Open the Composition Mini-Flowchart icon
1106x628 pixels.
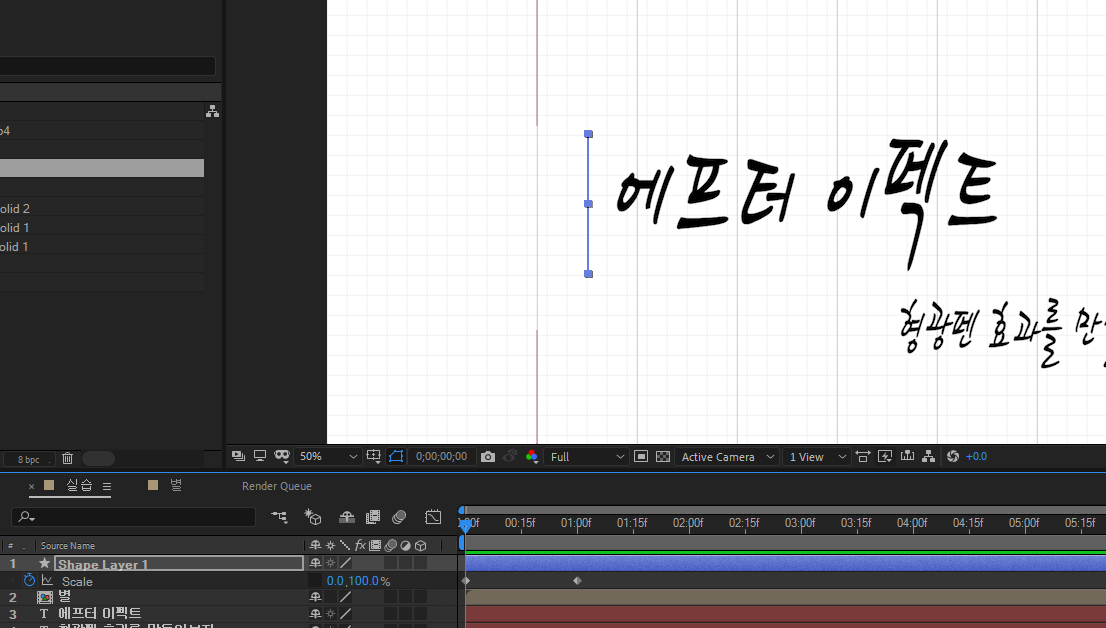click(279, 517)
